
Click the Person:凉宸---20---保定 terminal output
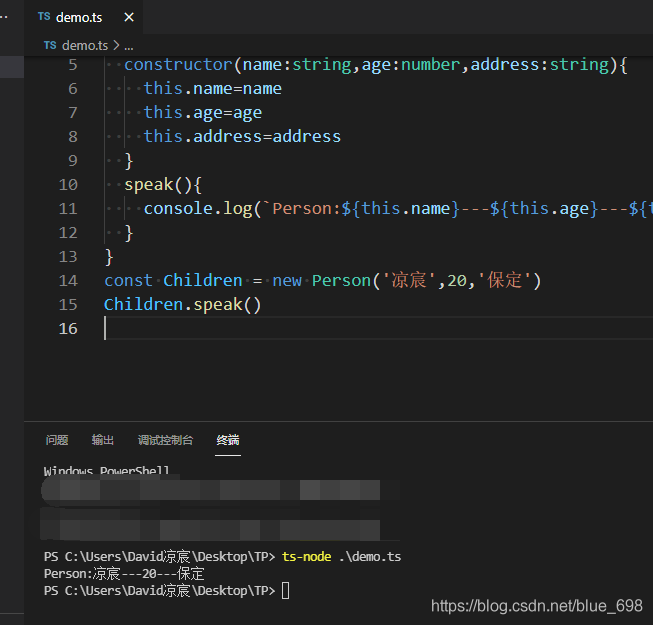(x=124, y=574)
